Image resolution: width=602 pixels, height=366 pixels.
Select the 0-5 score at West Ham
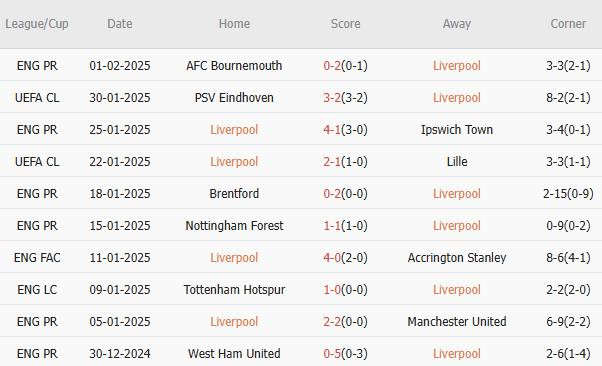coord(332,354)
